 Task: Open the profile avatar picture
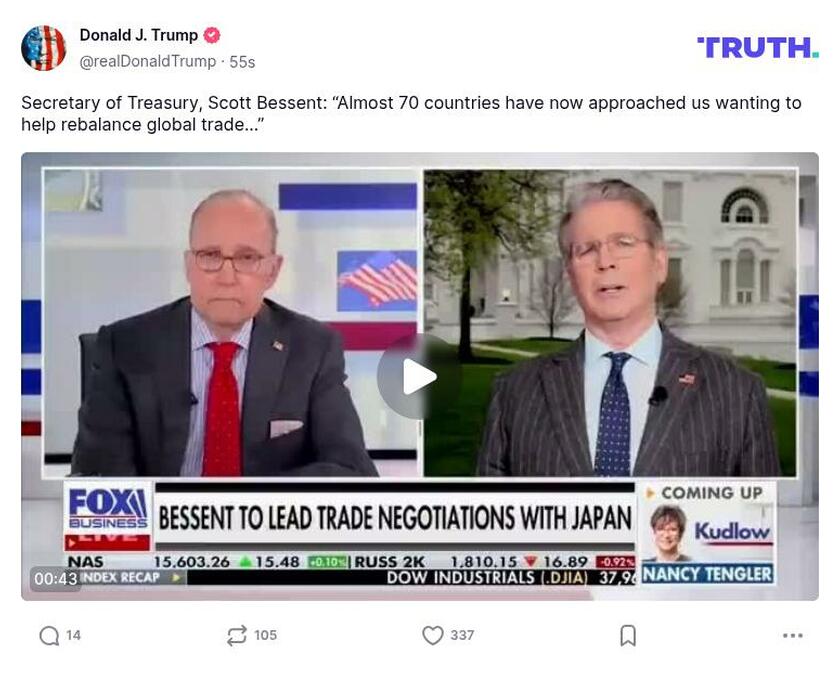(x=43, y=48)
